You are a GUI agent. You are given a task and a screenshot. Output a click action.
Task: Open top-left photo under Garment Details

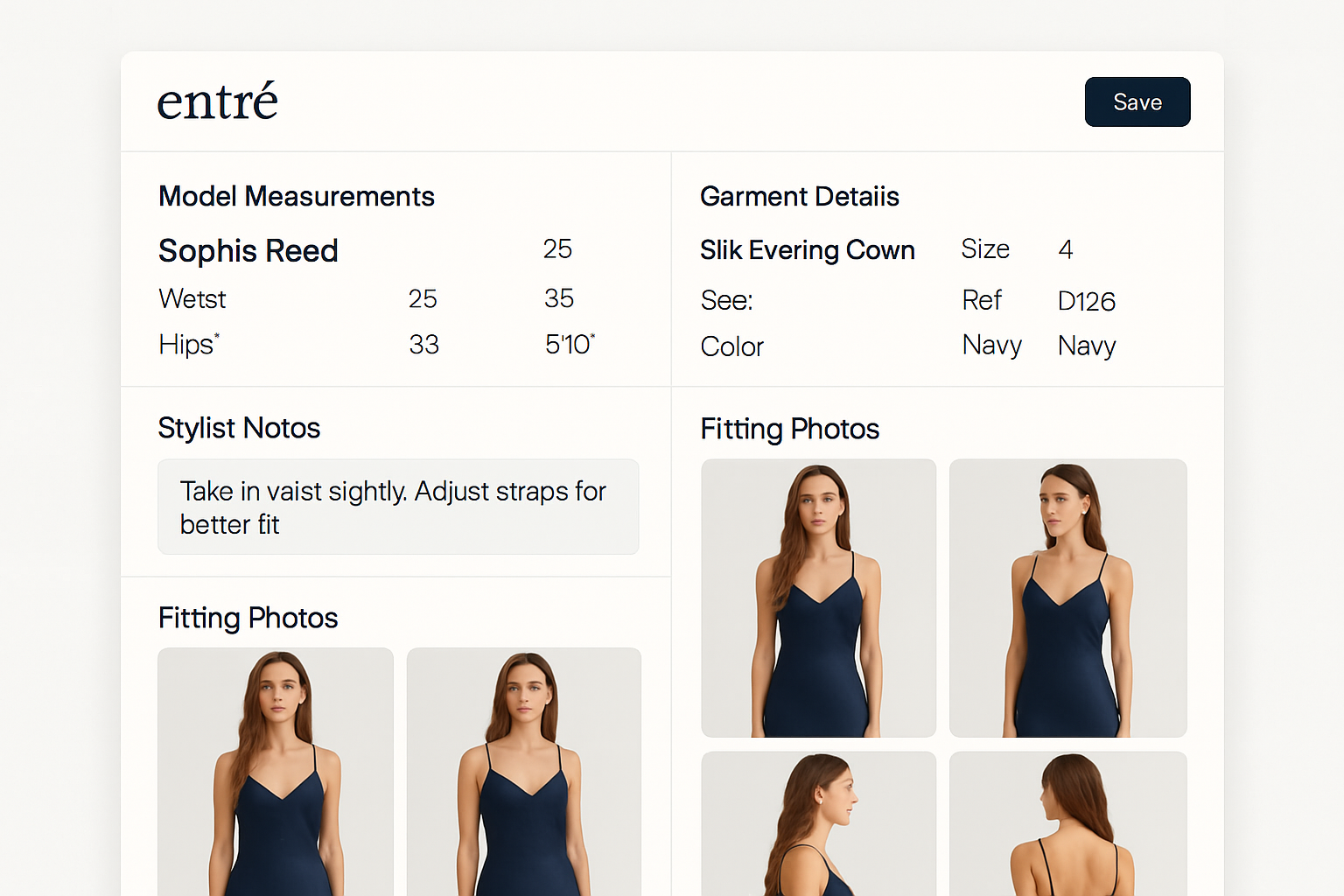818,598
